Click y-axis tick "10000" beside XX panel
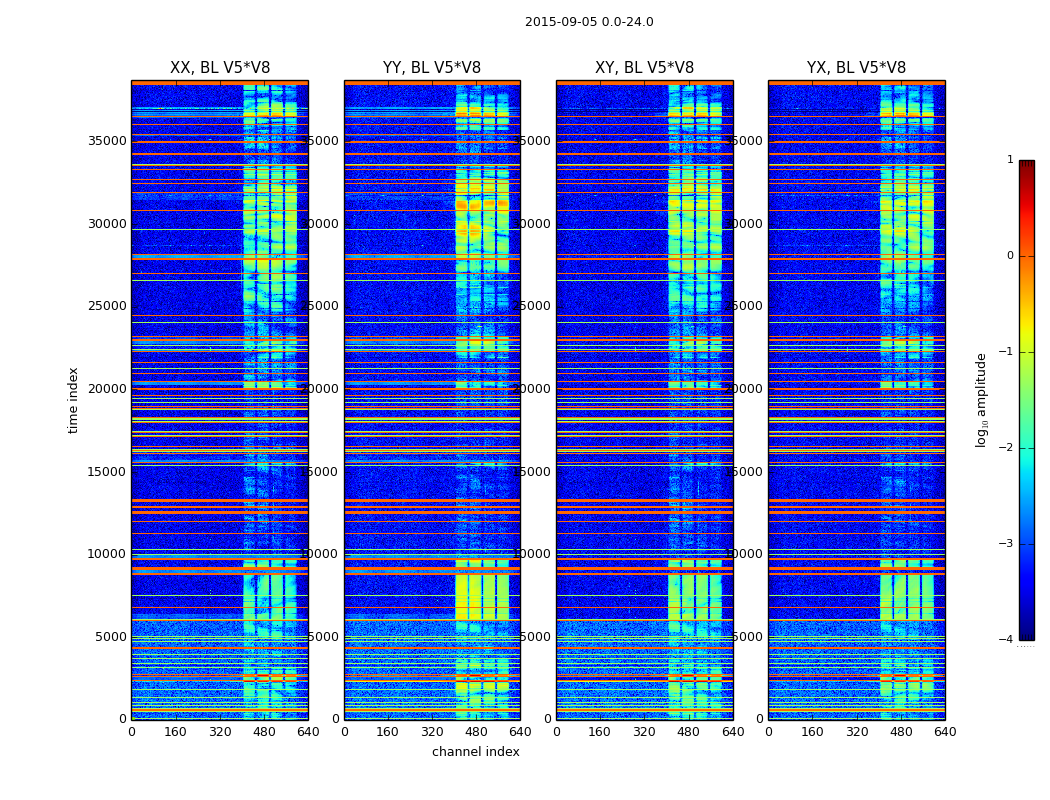Screen dimensions: 1050x800 [x=107, y=554]
